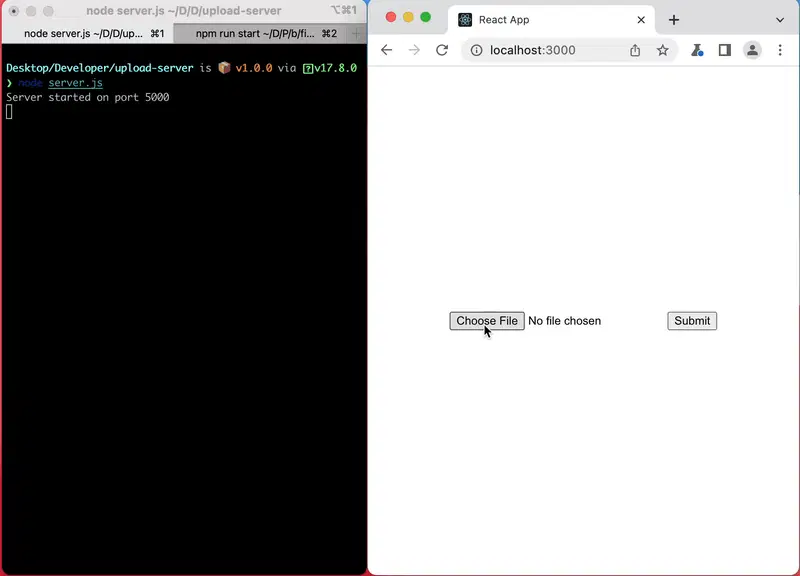Click the v1.0.0 package version text
The image size is (800, 576).
pyautogui.click(x=254, y=68)
